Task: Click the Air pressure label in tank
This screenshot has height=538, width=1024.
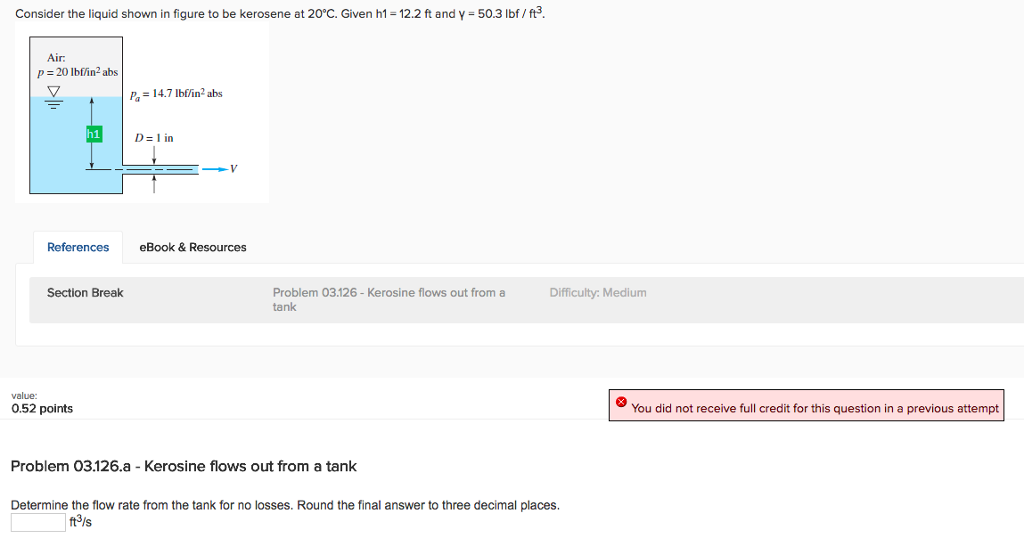Action: click(x=77, y=65)
